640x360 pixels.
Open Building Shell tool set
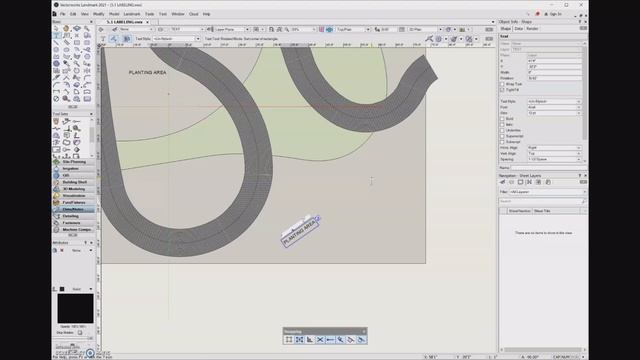pyautogui.click(x=73, y=182)
